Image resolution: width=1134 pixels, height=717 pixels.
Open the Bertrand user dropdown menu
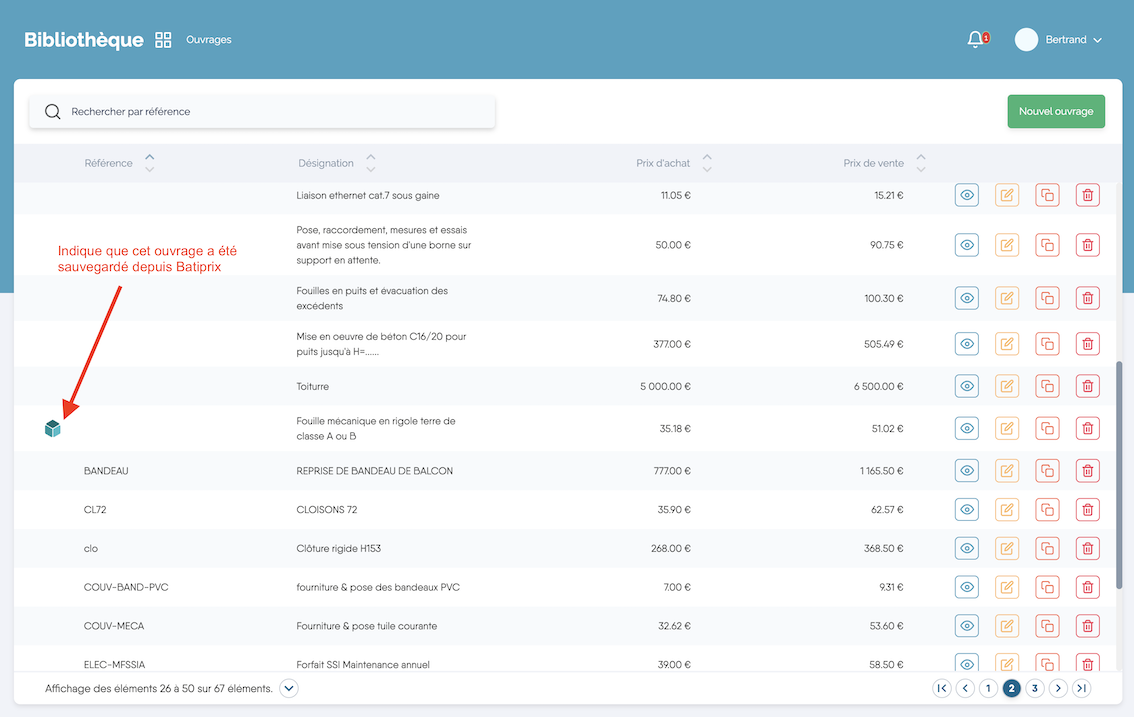point(1059,40)
